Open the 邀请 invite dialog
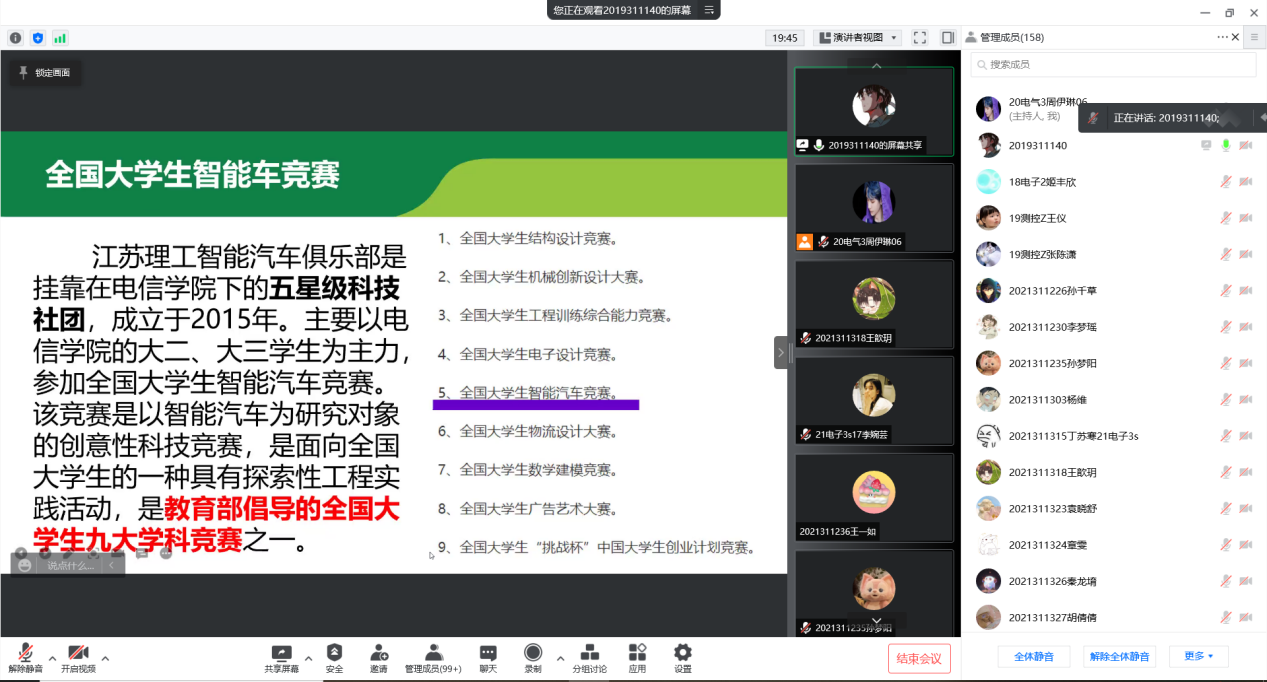 coord(379,658)
